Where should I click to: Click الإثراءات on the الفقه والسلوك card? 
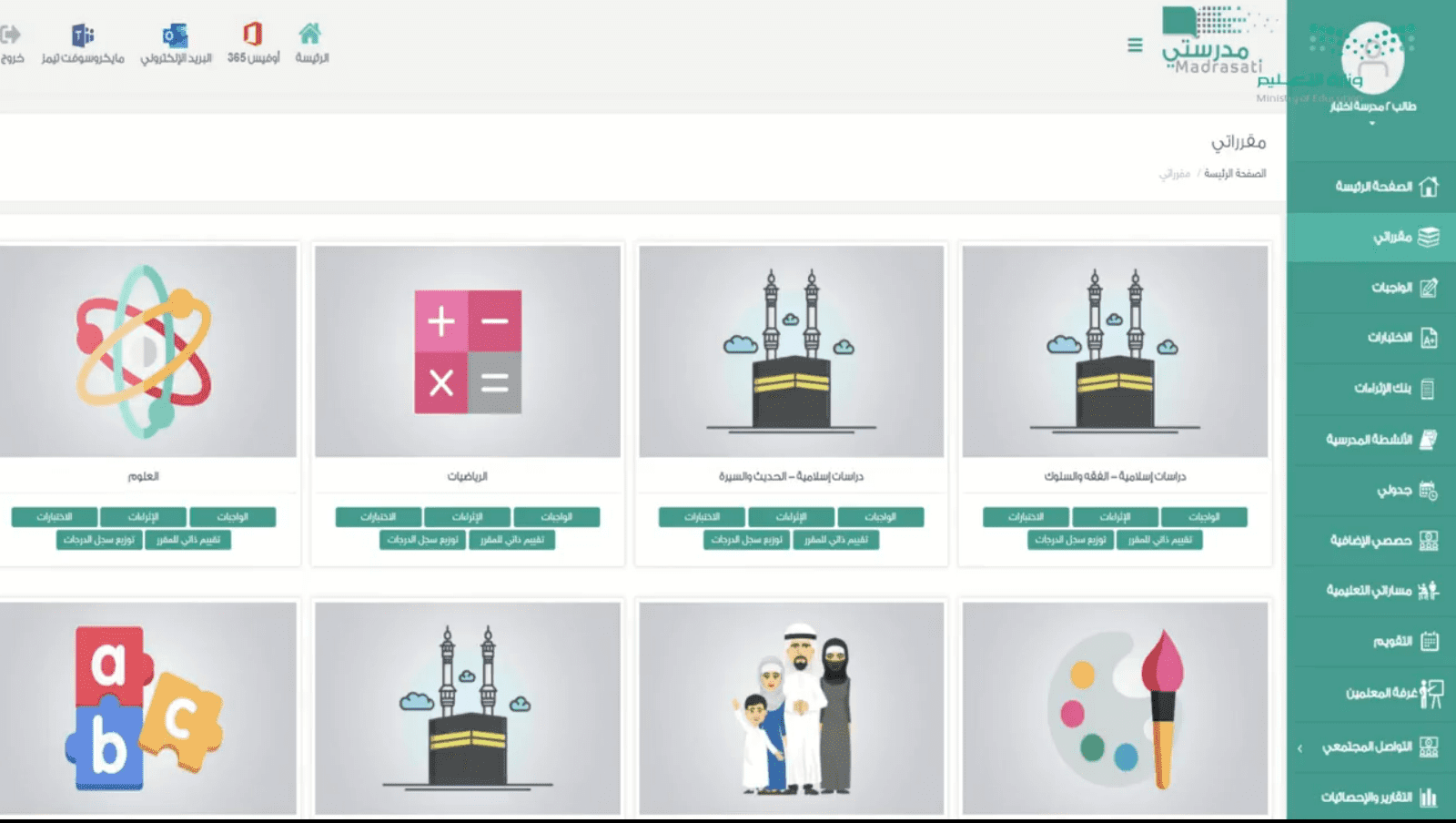tap(1115, 517)
